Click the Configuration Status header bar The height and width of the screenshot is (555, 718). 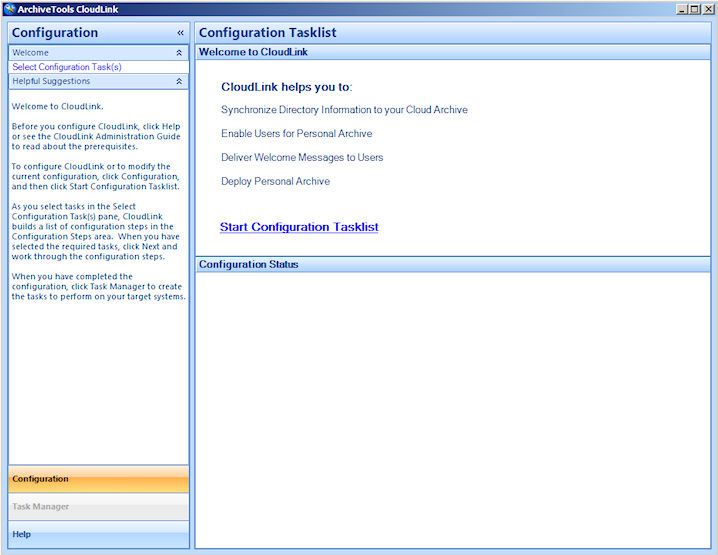(452, 265)
